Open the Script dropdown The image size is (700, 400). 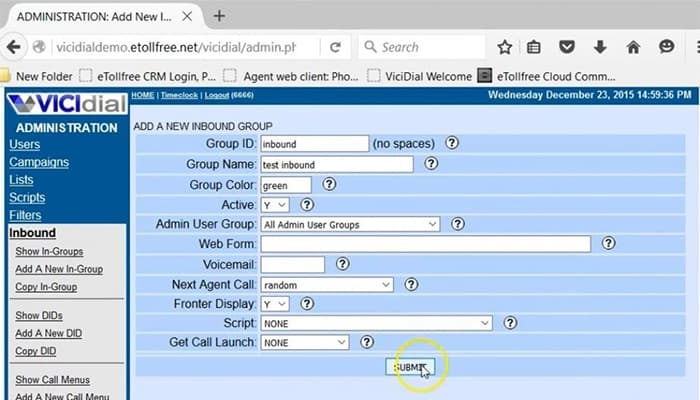tap(377, 323)
